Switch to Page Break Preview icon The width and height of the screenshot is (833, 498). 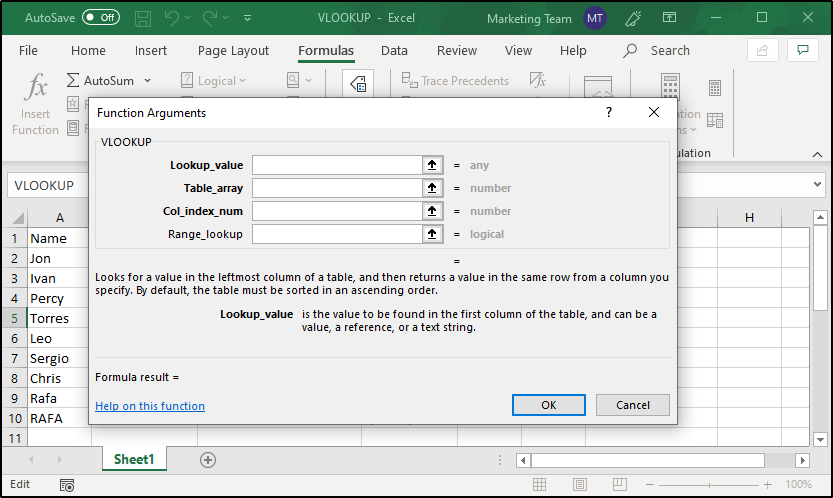[x=619, y=485]
